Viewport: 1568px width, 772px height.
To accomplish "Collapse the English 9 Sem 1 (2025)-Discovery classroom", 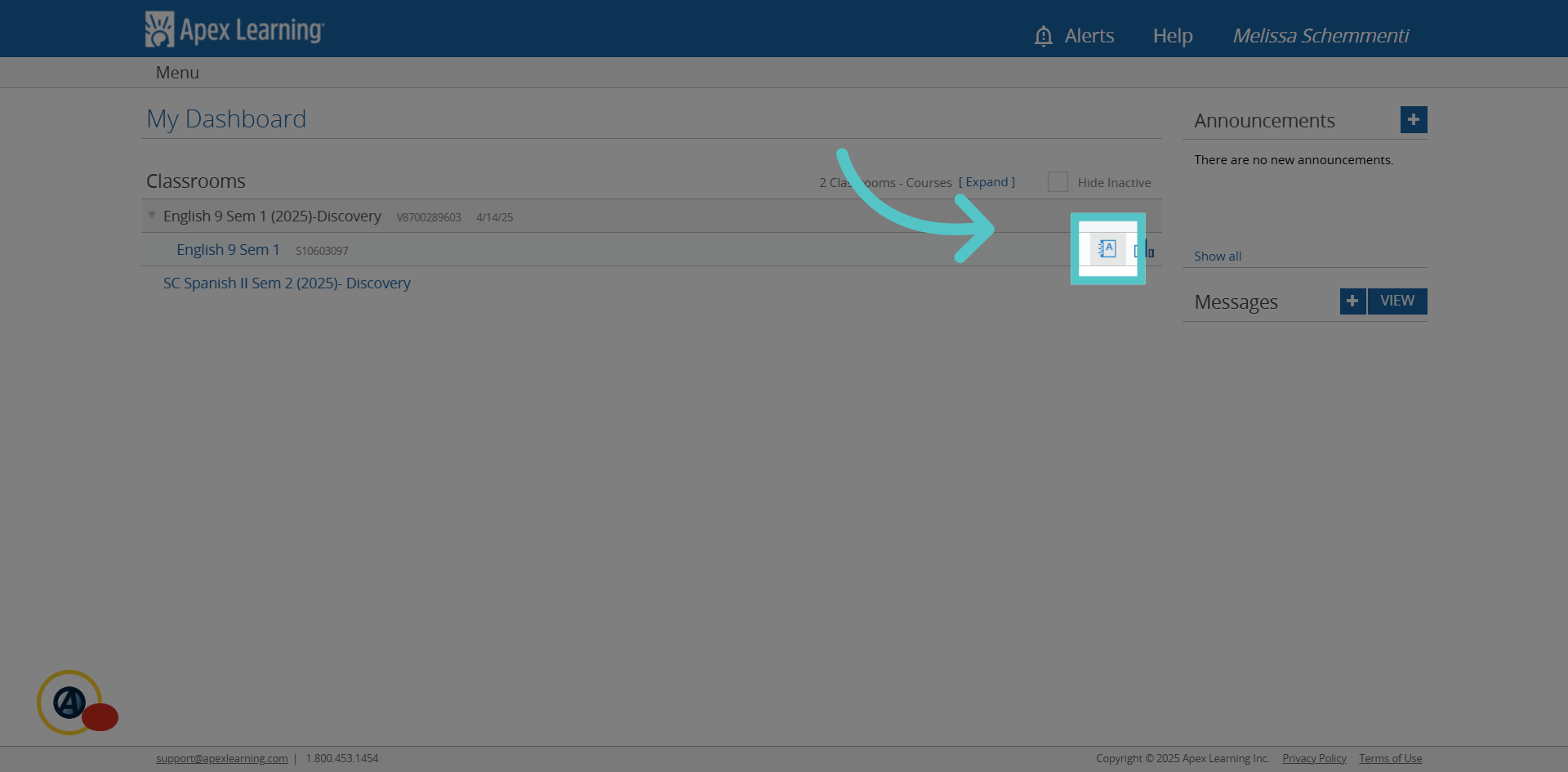I will [x=152, y=215].
